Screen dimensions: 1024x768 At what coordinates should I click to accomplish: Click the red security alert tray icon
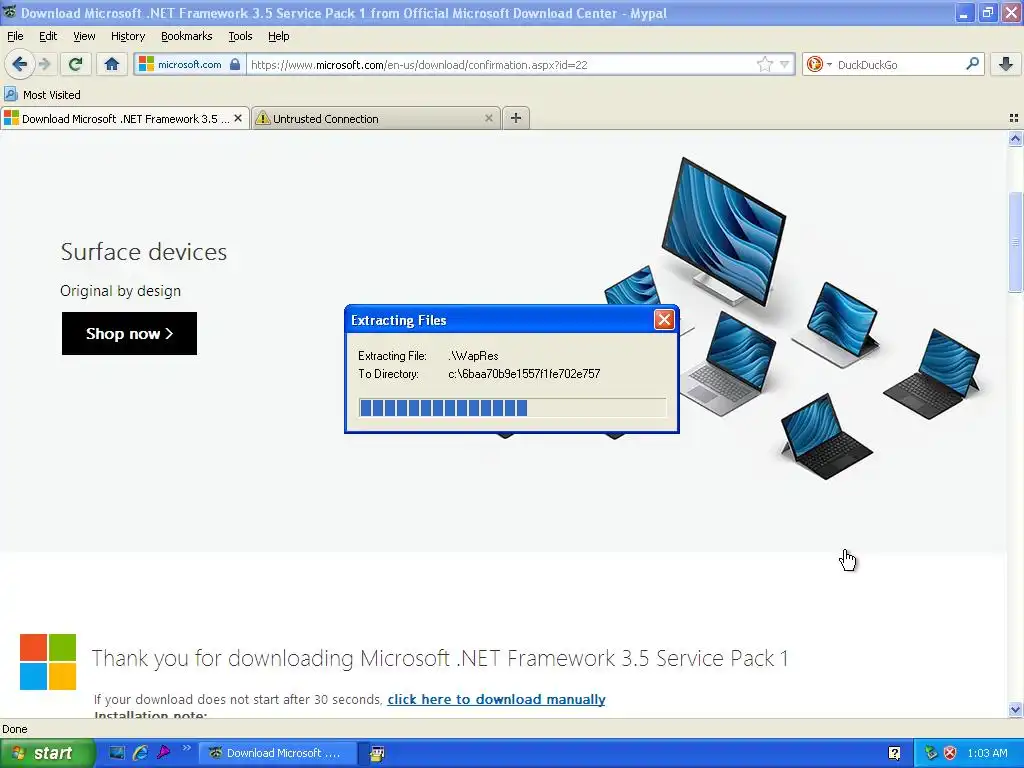(950, 753)
